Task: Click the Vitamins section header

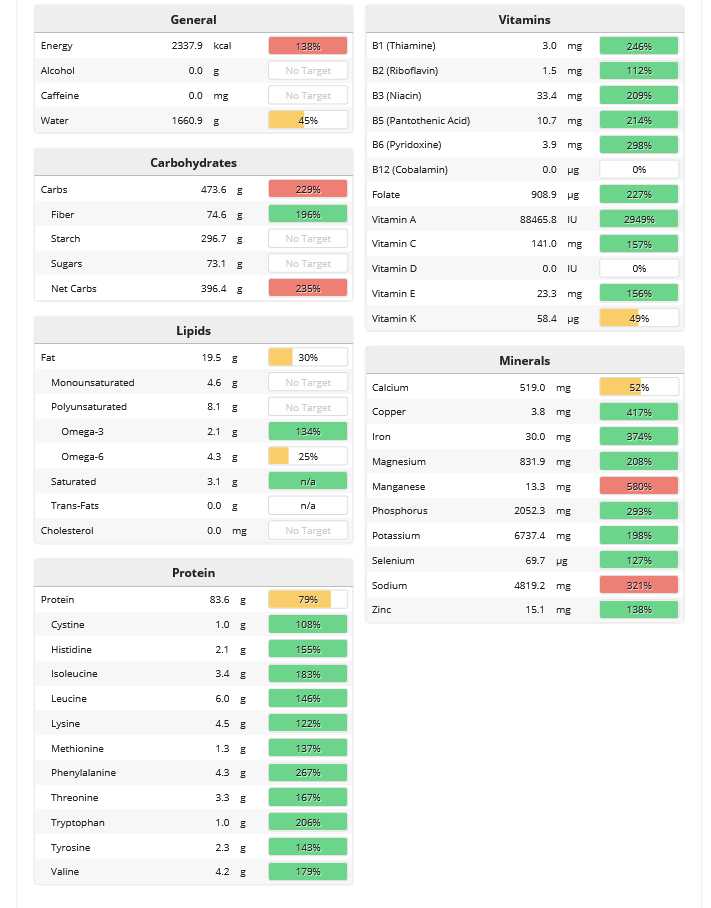Action: click(x=524, y=20)
